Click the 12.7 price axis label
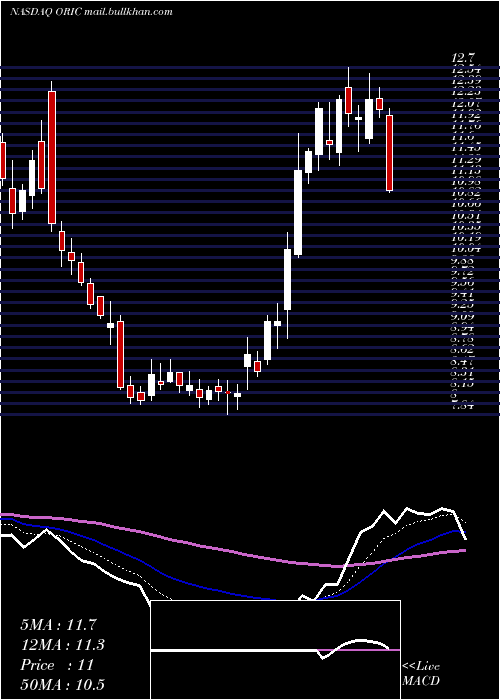 [463, 58]
